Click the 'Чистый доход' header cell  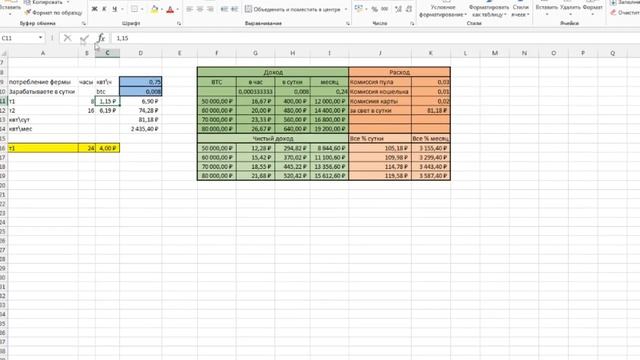[273, 138]
